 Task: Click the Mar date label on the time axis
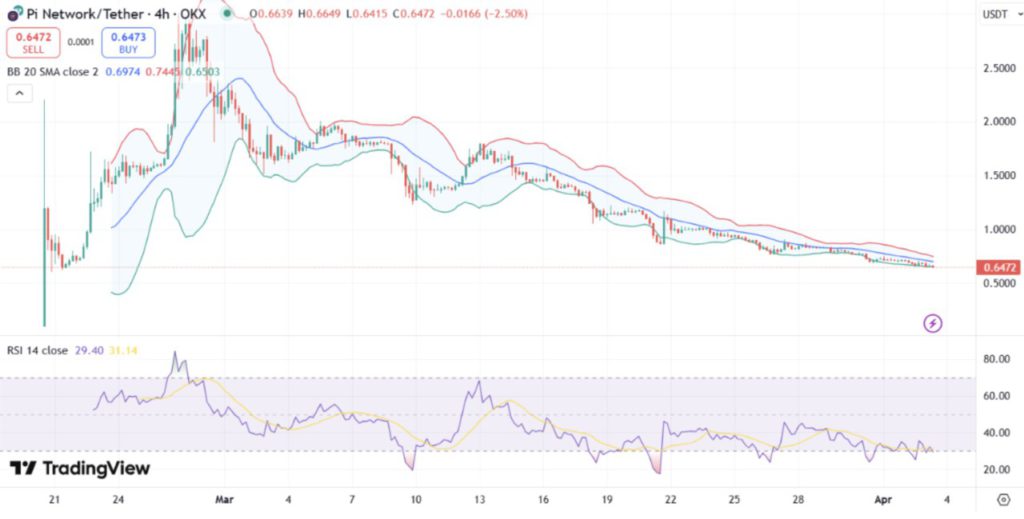(224, 500)
